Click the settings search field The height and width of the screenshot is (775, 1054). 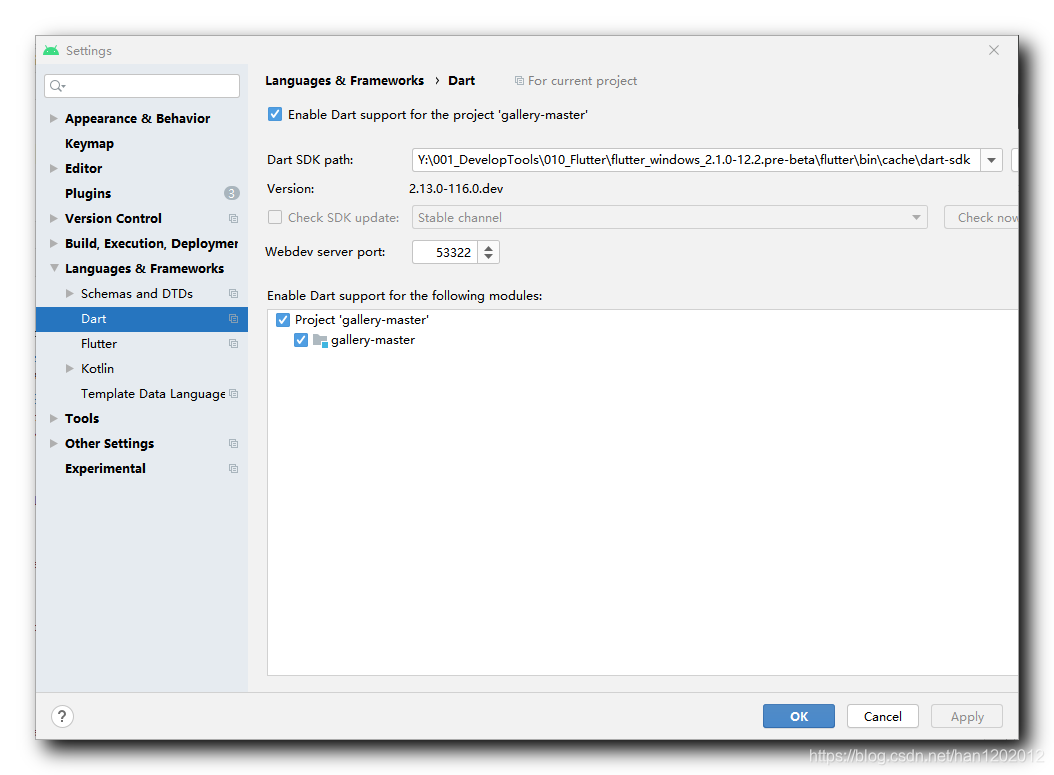tap(142, 86)
